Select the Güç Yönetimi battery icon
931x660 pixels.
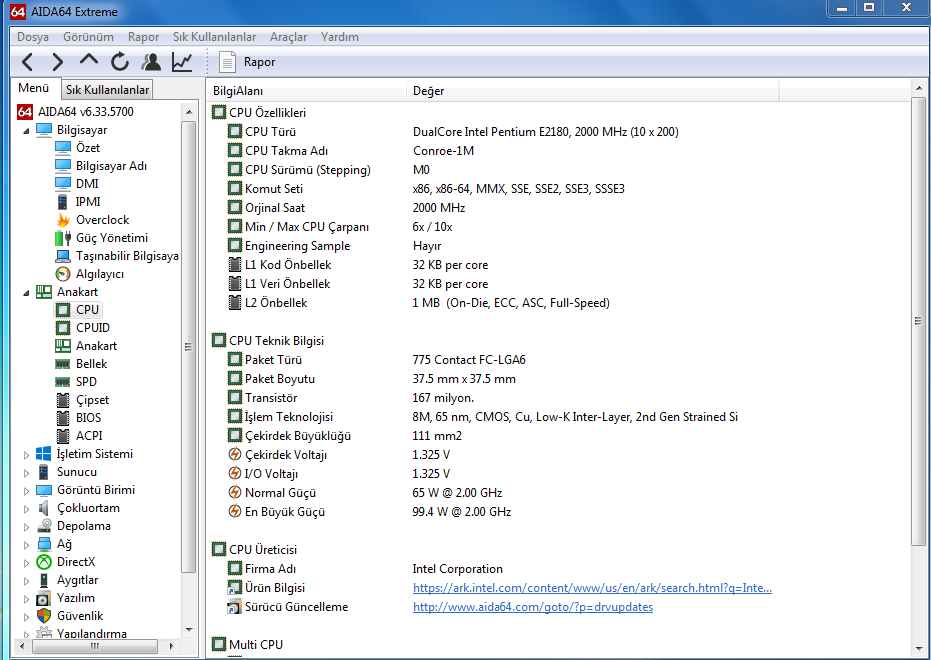(x=62, y=238)
